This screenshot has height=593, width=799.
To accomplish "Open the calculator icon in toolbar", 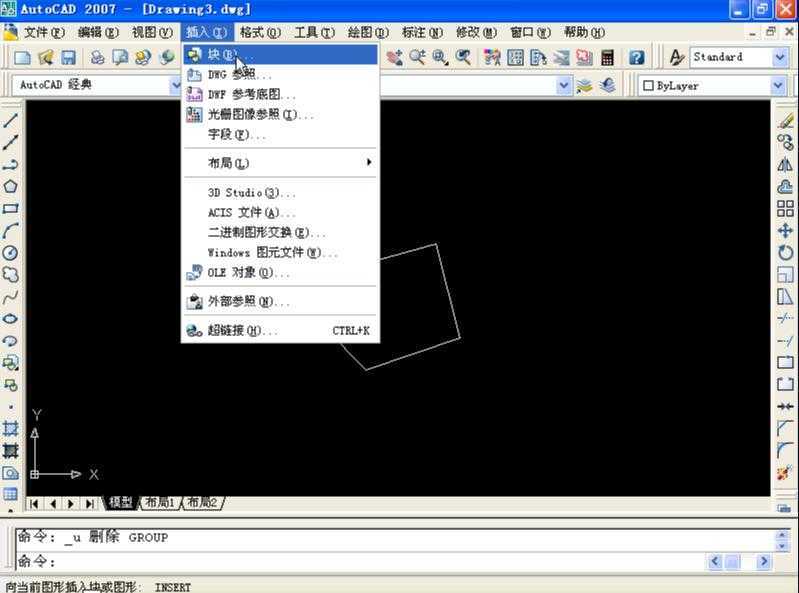I will tap(607, 58).
